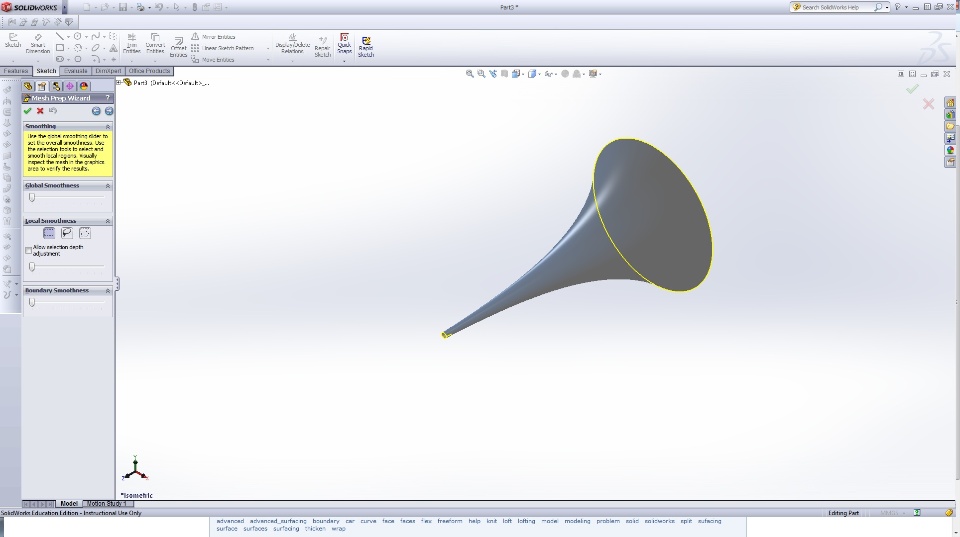This screenshot has height=537, width=960.
Task: Switch to the Sketch tab
Action: [46, 71]
